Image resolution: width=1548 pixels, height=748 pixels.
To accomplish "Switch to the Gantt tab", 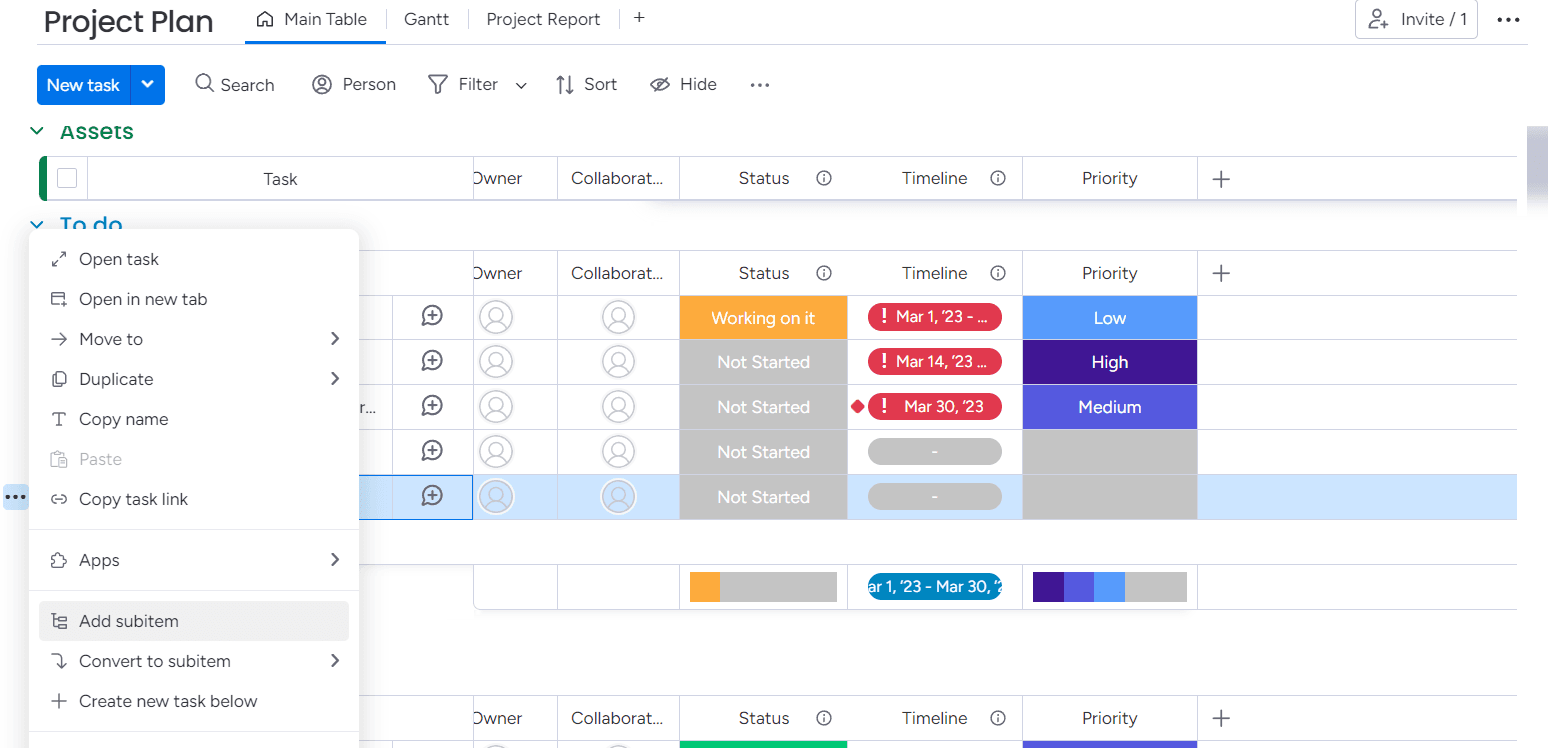I will pyautogui.click(x=426, y=19).
